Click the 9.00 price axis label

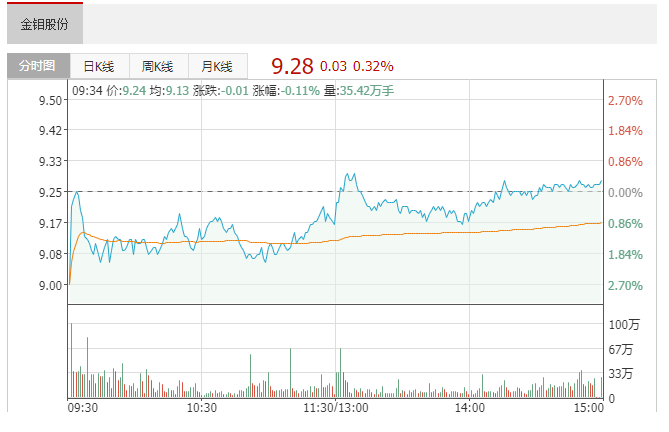point(52,285)
